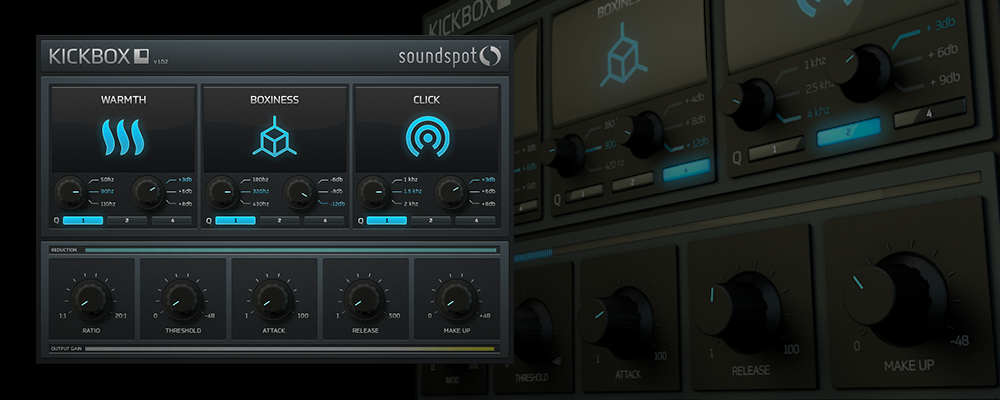The image size is (1000, 400).
Task: Click the Output Gain meter bar
Action: (290, 349)
